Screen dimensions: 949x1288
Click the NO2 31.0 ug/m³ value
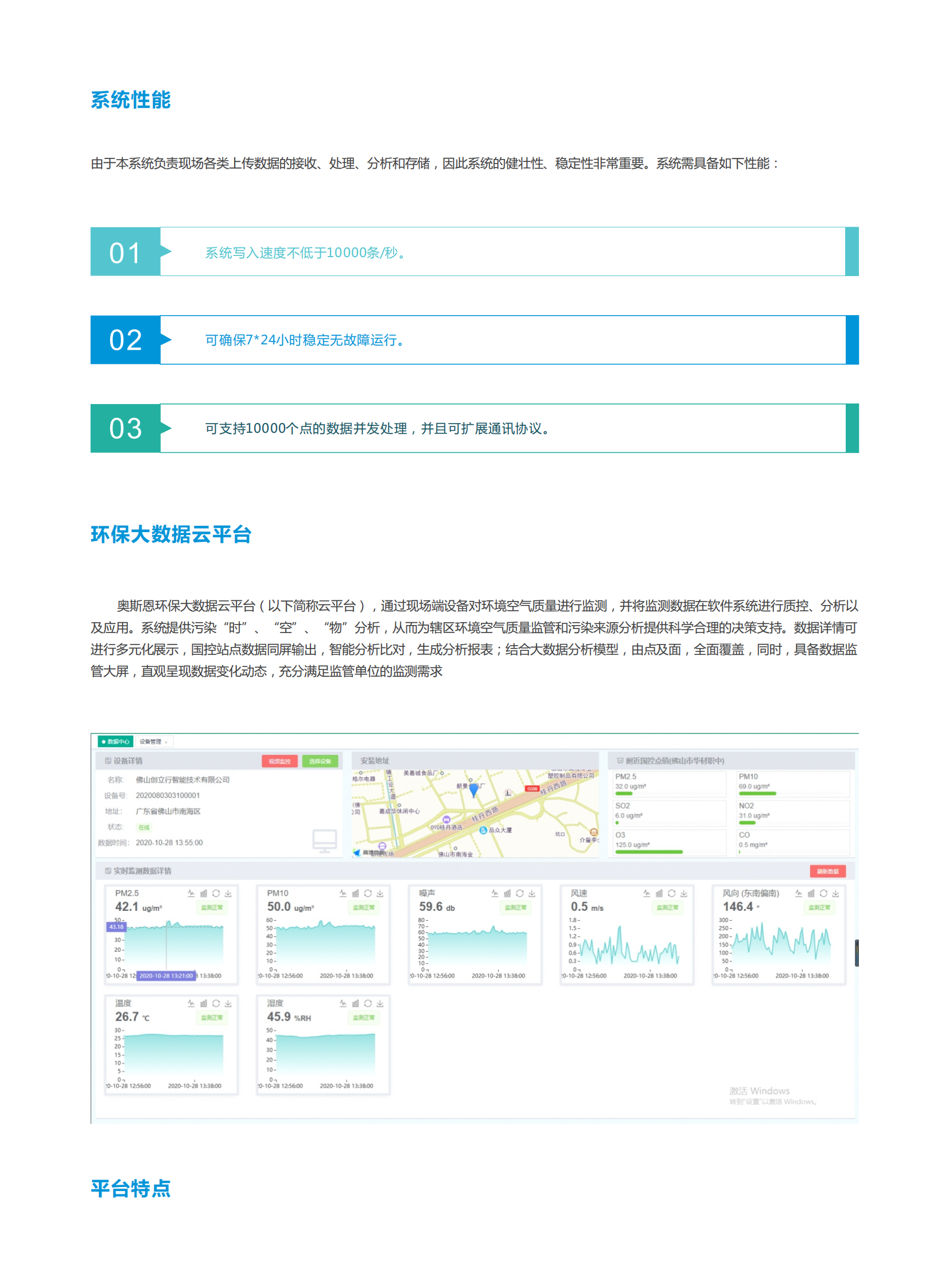pyautogui.click(x=754, y=816)
